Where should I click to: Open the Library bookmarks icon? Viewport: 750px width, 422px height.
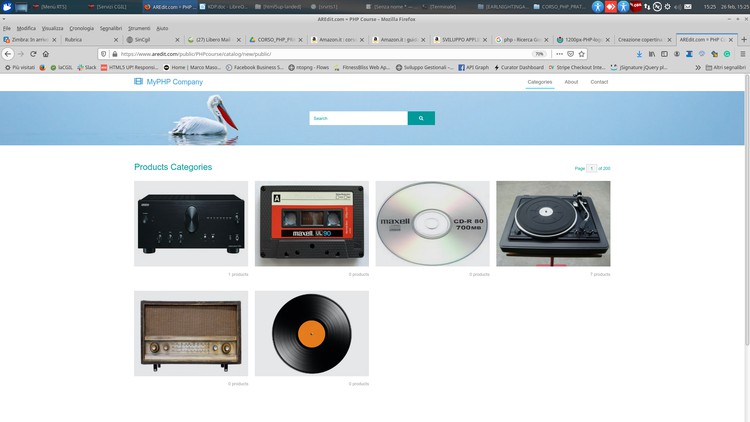pos(651,54)
